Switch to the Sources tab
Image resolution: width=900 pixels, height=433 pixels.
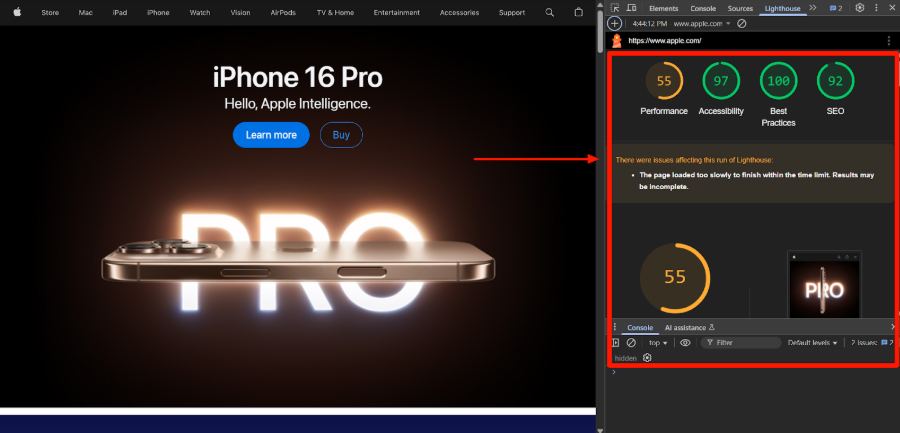(740, 8)
